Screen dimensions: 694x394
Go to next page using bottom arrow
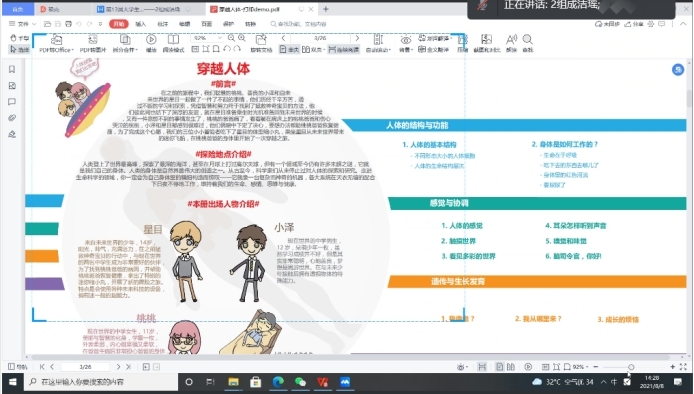click(118, 367)
